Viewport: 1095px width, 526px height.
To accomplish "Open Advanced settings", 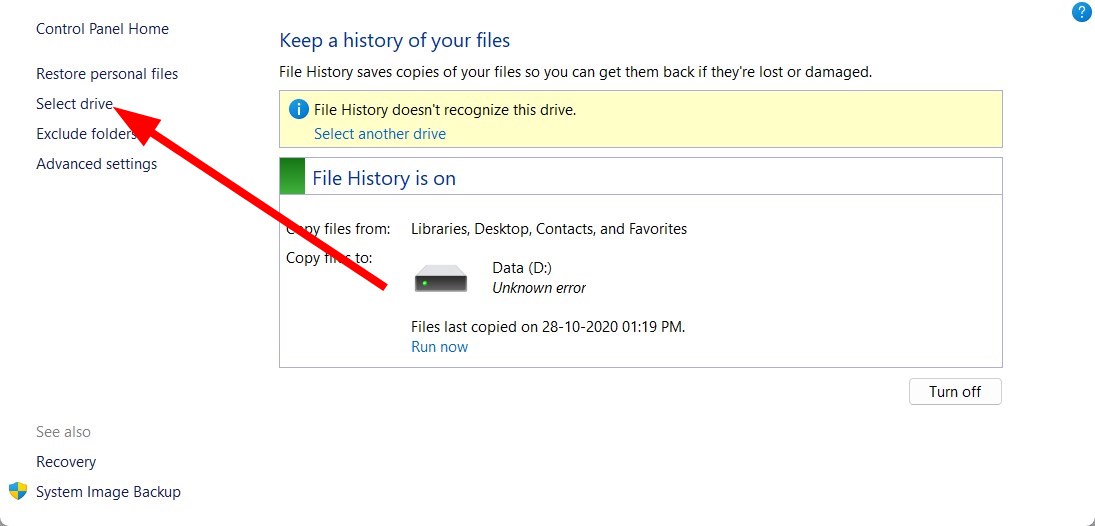I will click(x=96, y=163).
